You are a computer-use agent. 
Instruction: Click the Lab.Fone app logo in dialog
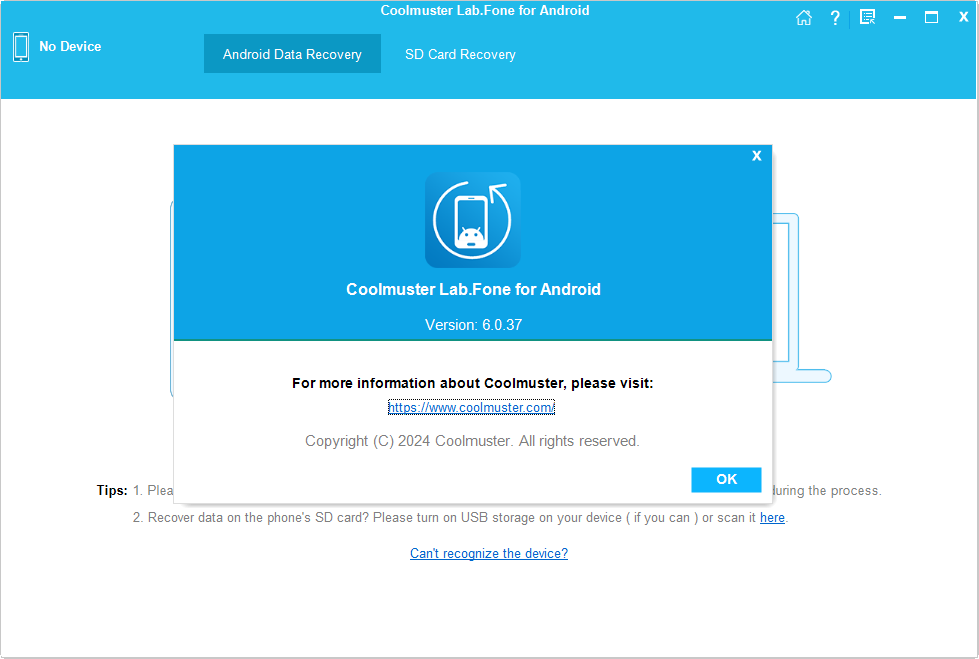click(x=473, y=220)
